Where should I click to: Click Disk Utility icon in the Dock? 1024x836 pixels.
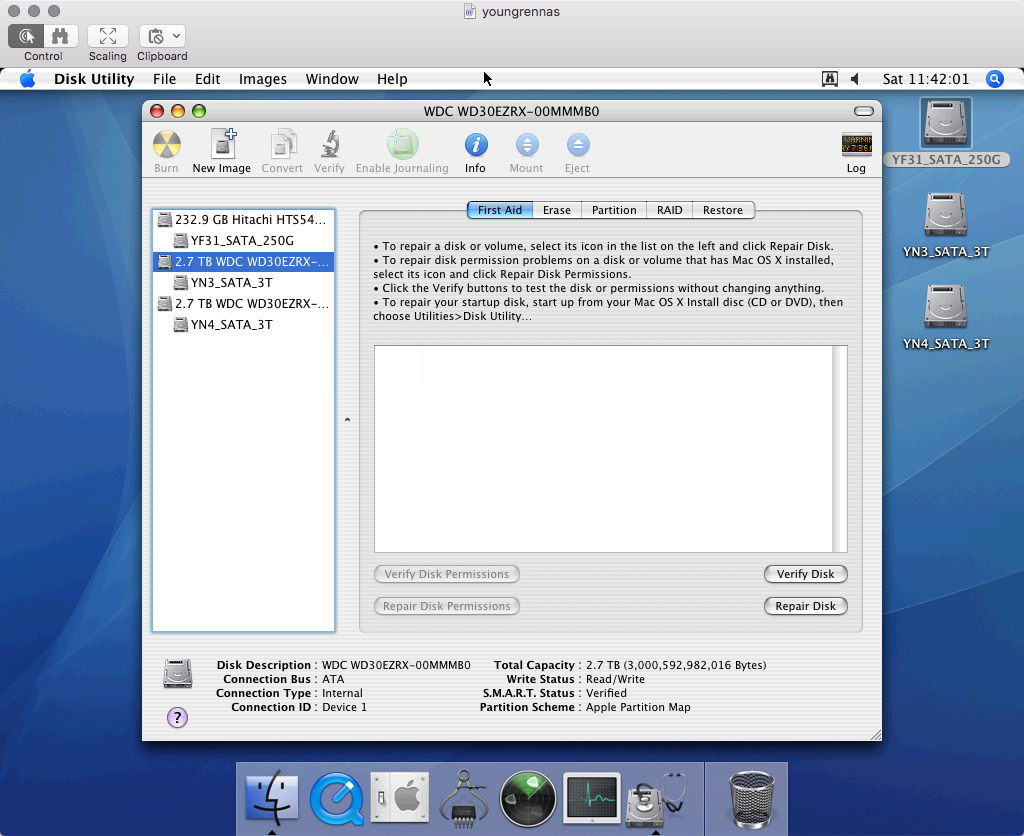pyautogui.click(x=656, y=799)
